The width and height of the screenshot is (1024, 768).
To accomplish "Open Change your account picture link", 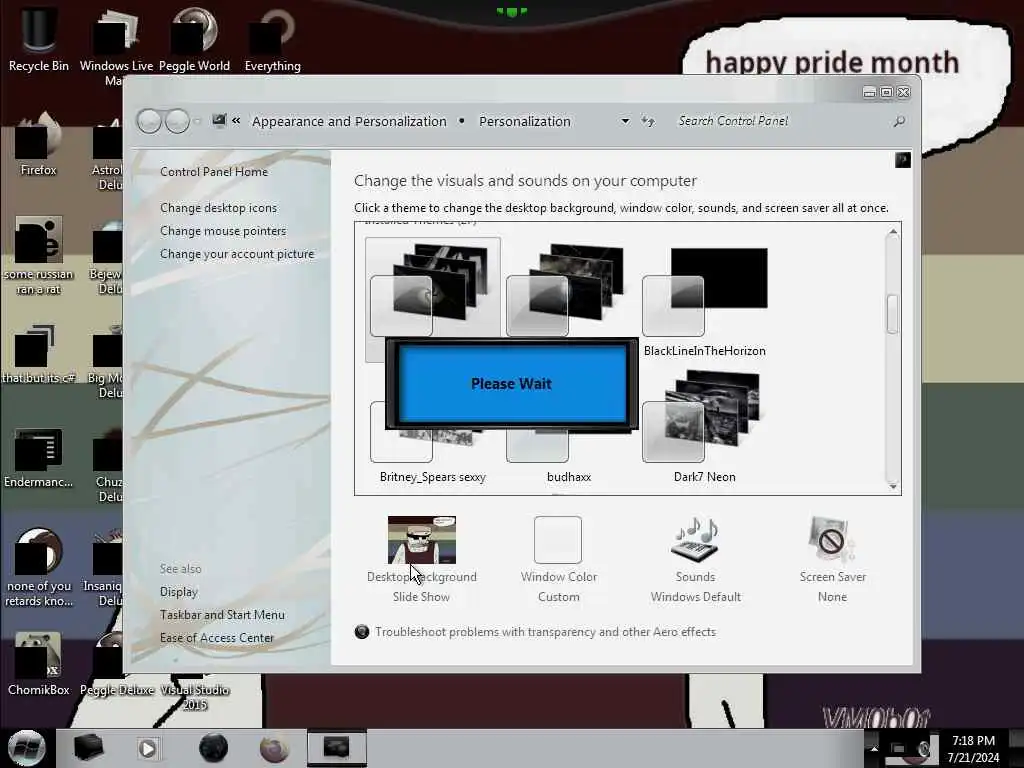I will 237,254.
